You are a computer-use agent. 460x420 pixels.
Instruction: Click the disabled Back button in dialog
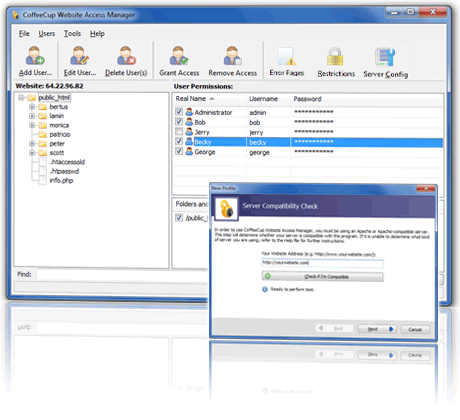[334, 329]
